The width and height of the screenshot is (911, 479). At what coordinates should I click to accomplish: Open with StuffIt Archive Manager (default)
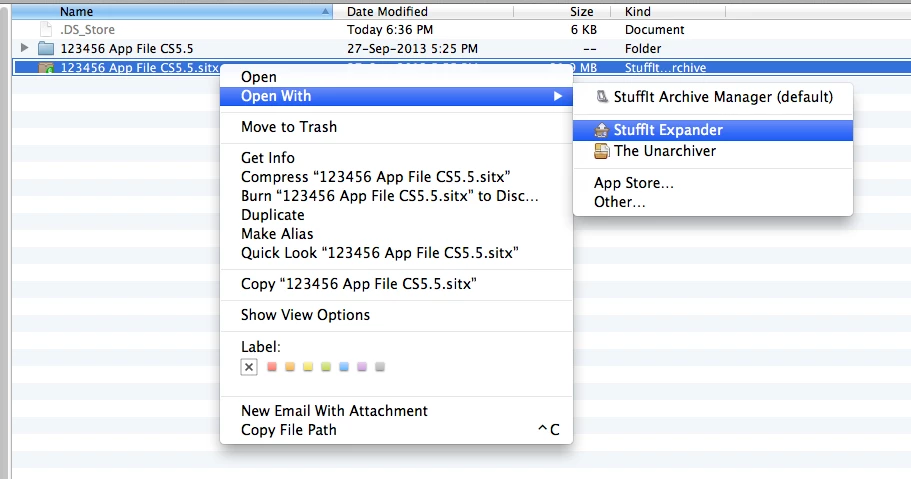[713, 96]
